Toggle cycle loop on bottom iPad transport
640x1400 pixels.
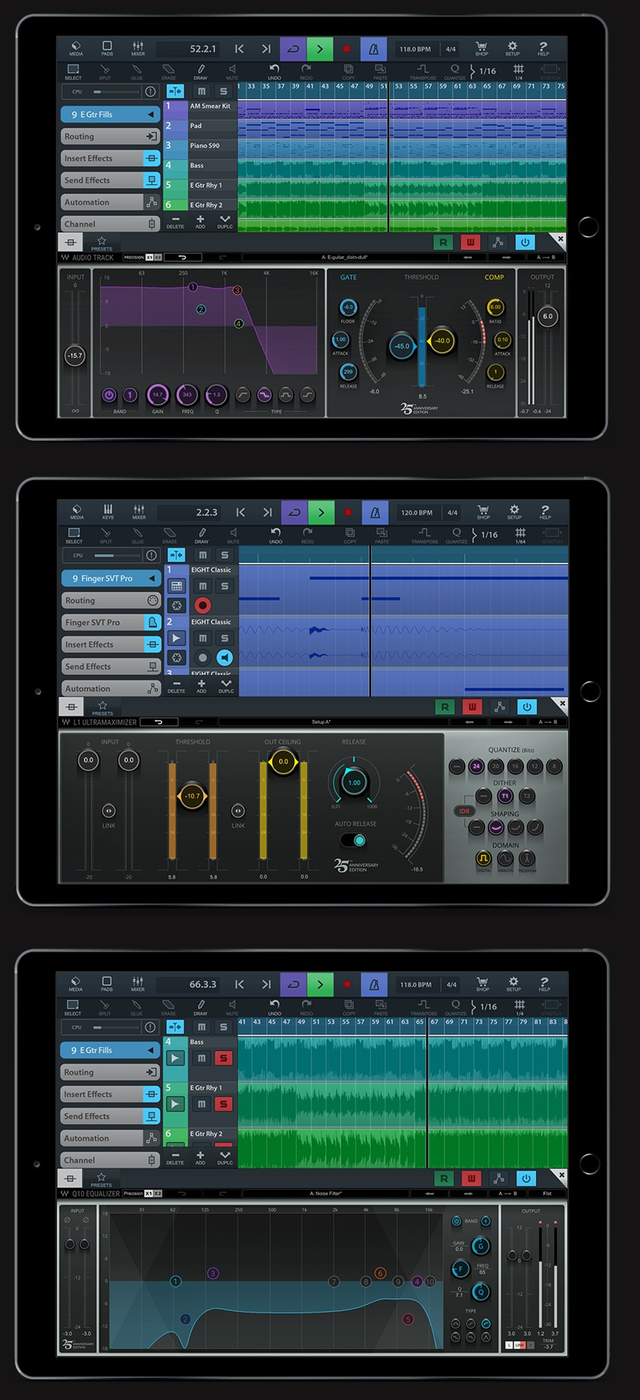tap(293, 984)
